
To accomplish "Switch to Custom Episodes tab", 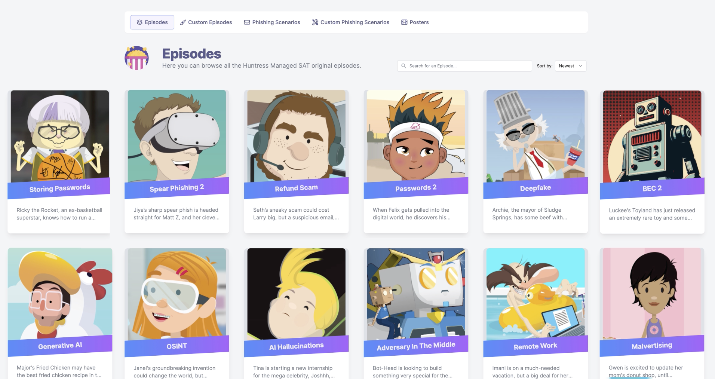I will point(206,22).
